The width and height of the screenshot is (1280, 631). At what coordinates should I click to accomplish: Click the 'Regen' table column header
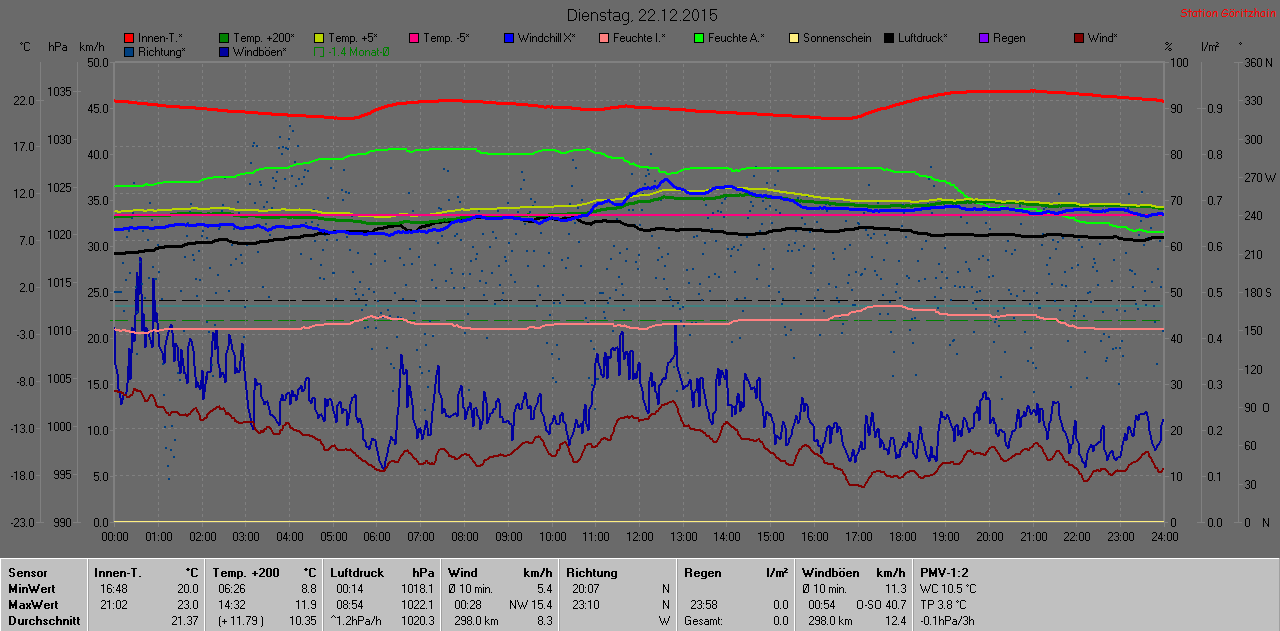click(703, 573)
